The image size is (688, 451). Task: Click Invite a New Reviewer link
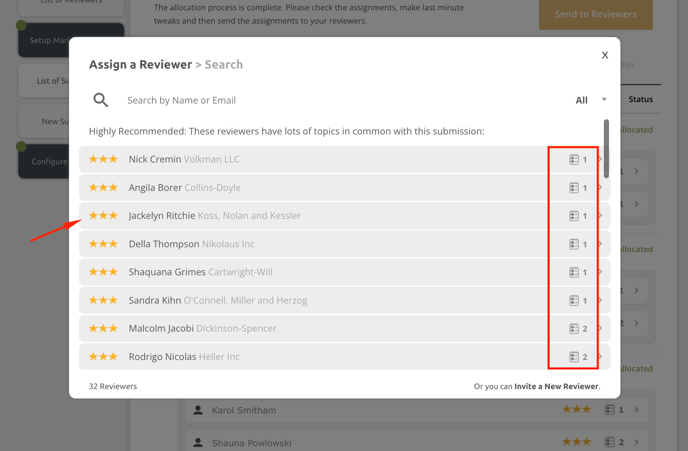pyautogui.click(x=556, y=386)
